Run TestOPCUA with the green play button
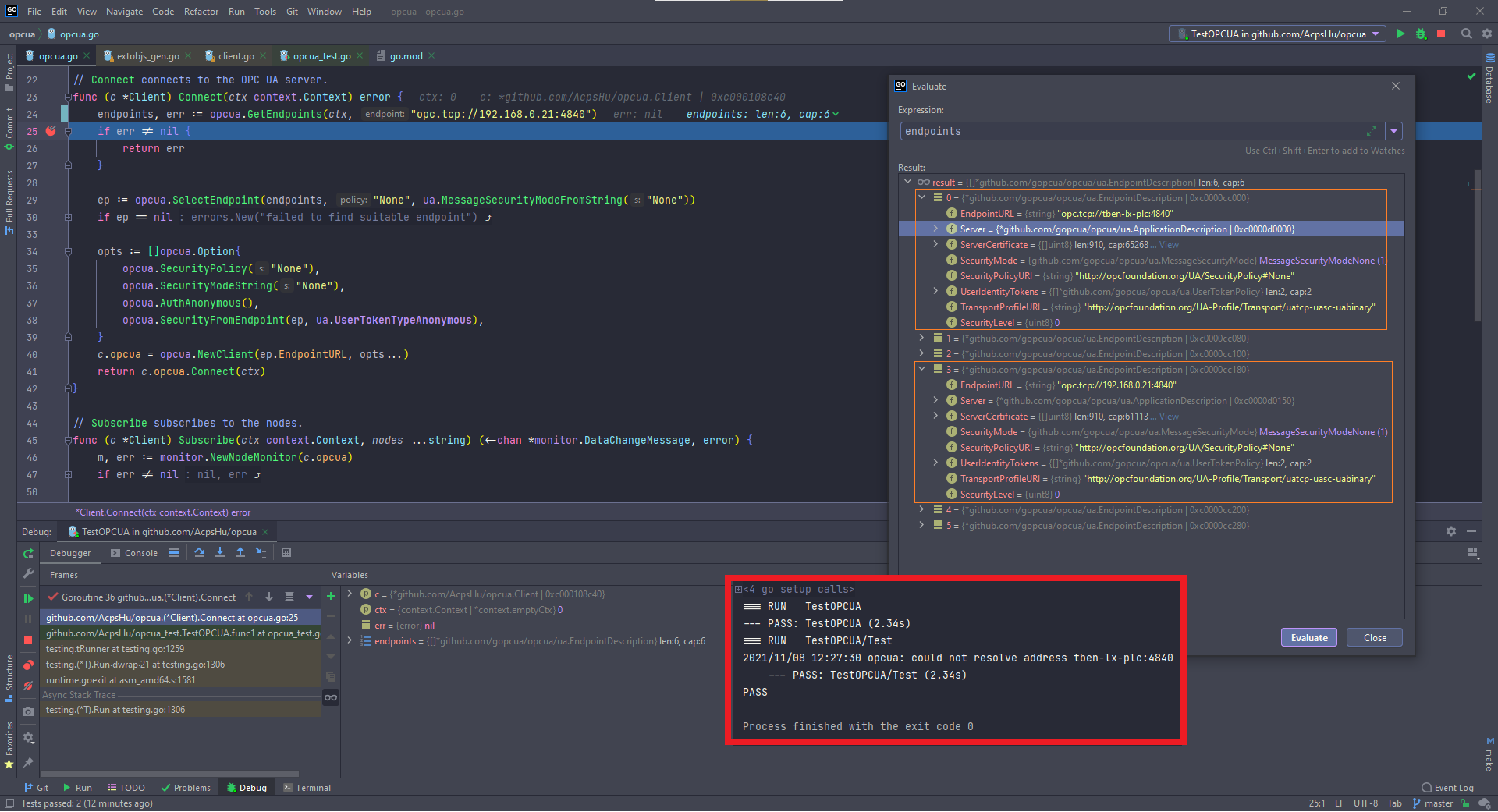Viewport: 1498px width, 812px height. (1400, 34)
